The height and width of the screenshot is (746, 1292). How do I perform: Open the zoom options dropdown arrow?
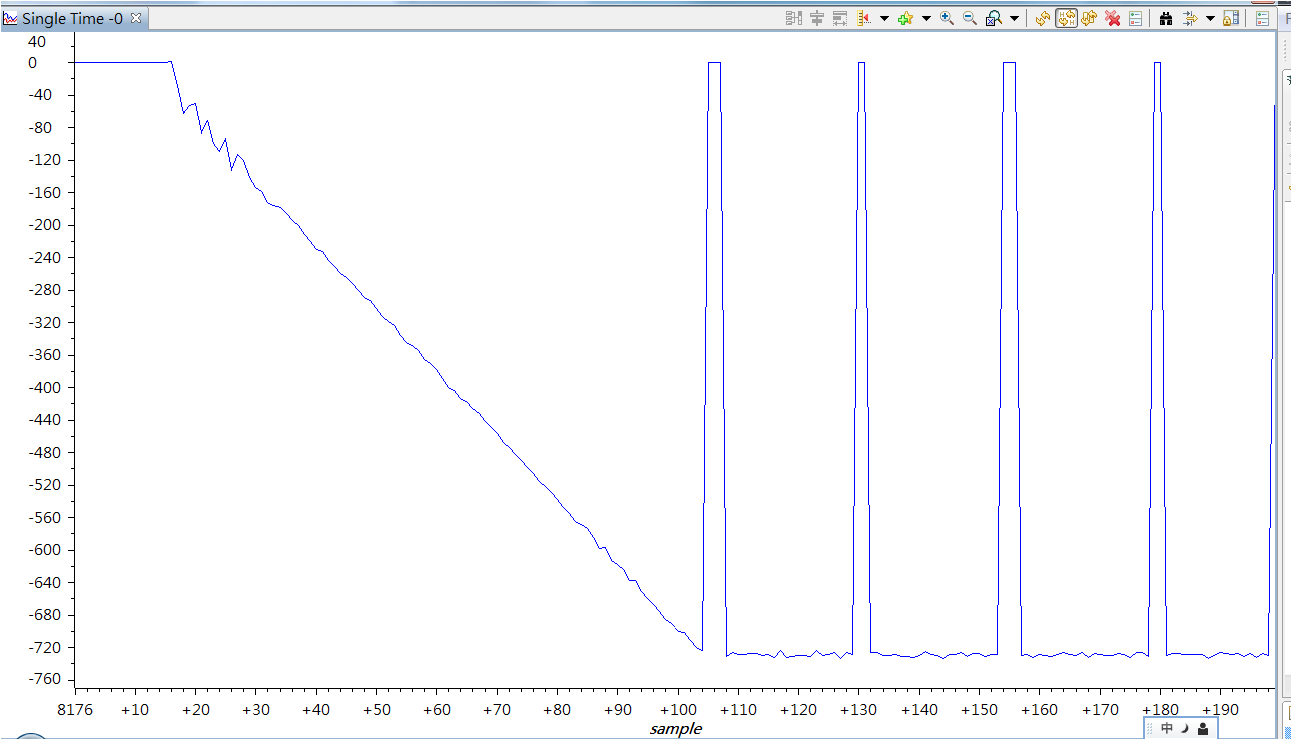(1015, 18)
